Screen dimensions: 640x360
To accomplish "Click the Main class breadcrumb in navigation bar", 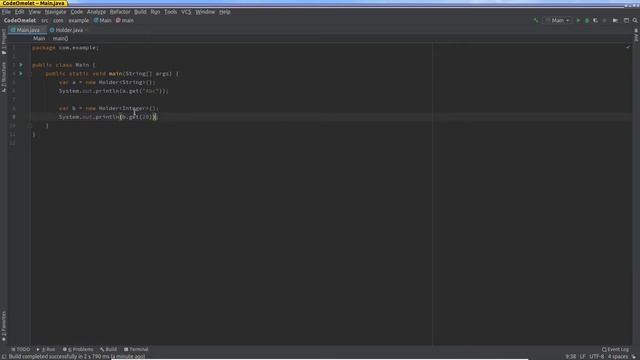I will tap(102, 20).
